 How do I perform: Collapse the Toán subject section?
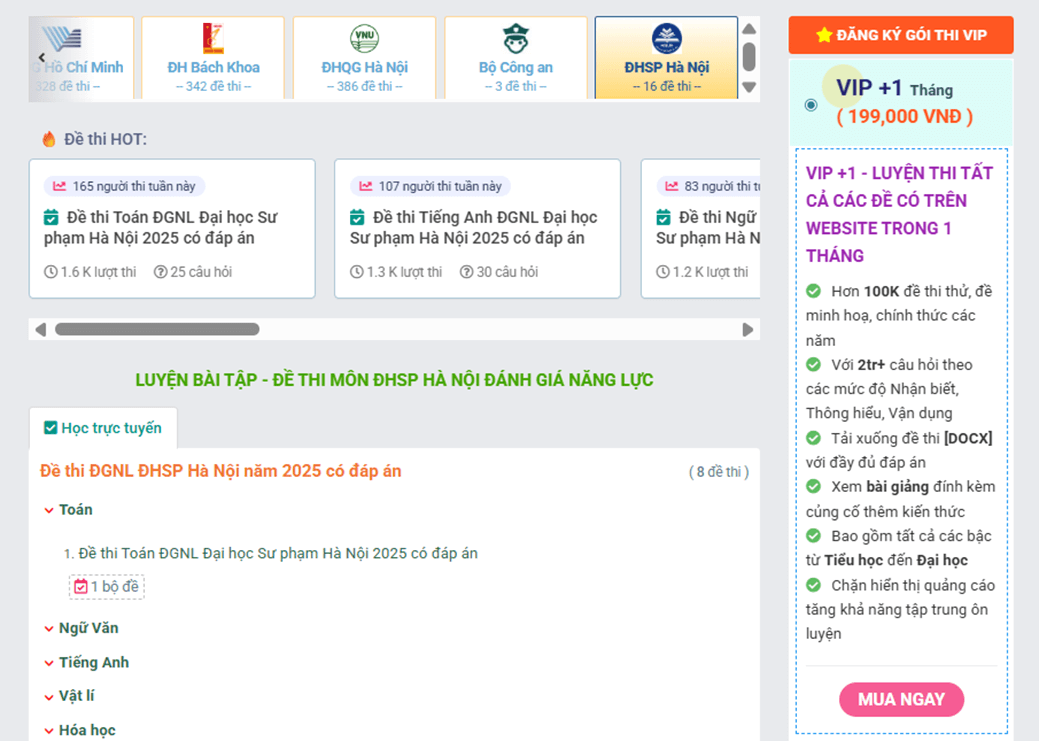(49, 510)
